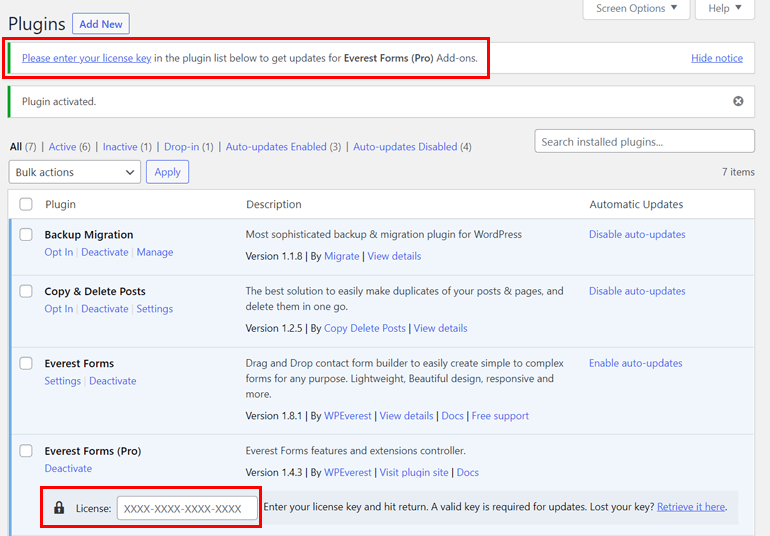Click the '7 items' count text
770x536 pixels.
738,172
